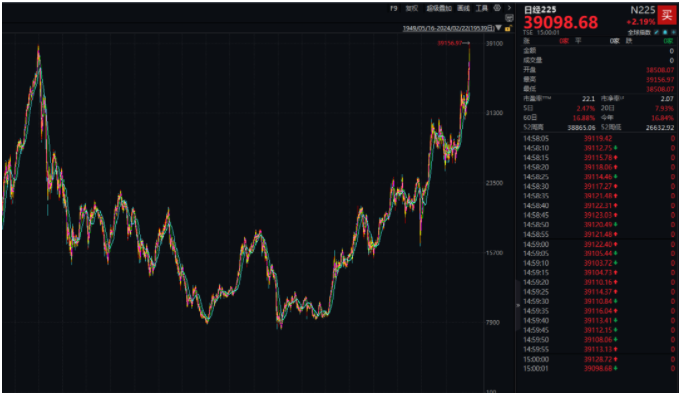Click the 全球指数 label
This screenshot has width=681, height=395.
[639, 33]
